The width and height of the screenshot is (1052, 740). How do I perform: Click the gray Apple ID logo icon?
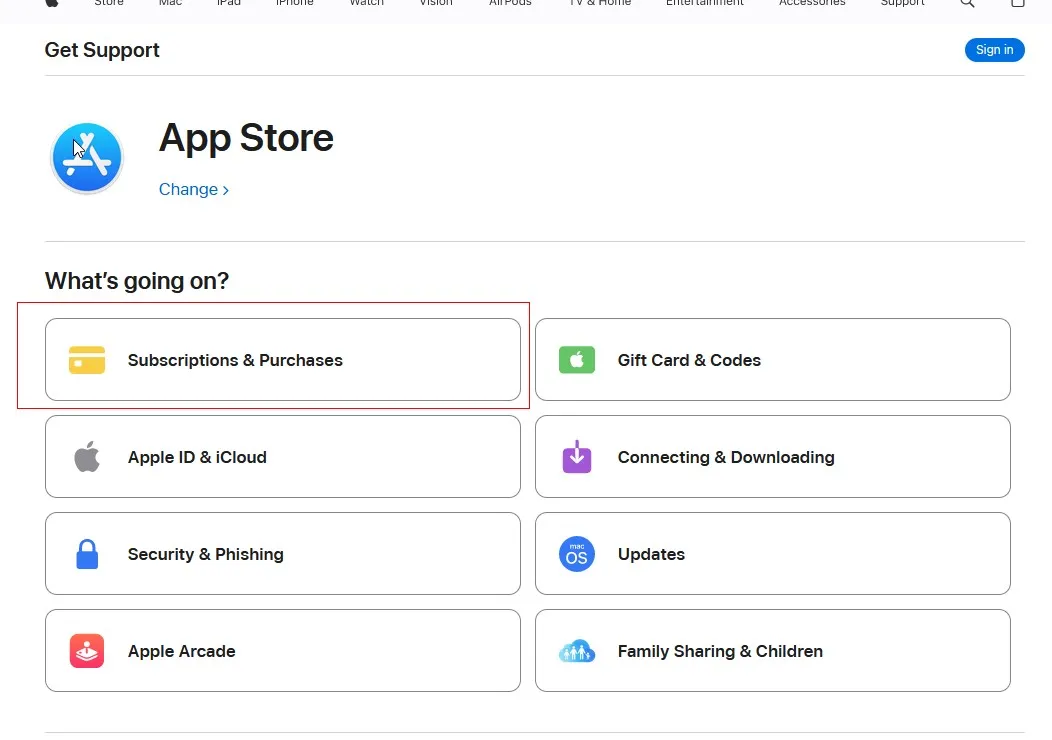[87, 457]
